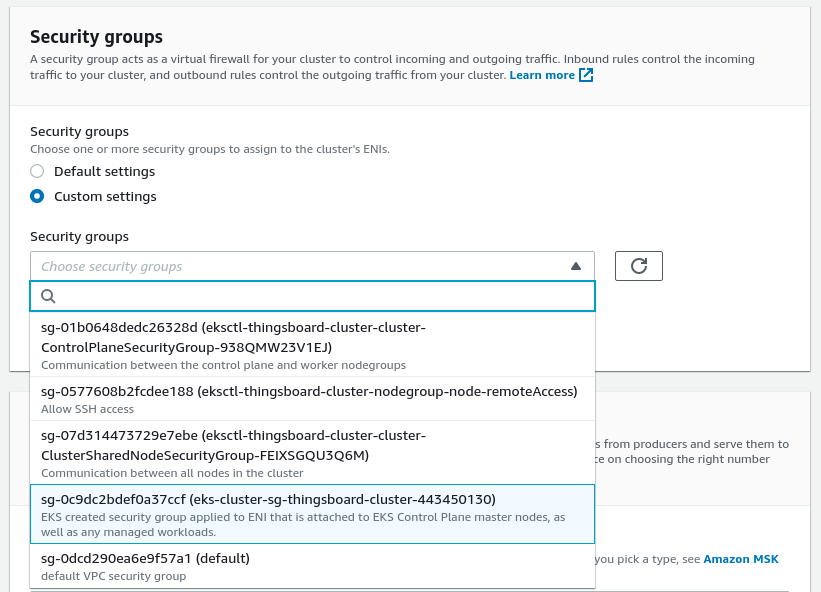
Task: Click "default VPC security group" description text
Action: coord(113,576)
